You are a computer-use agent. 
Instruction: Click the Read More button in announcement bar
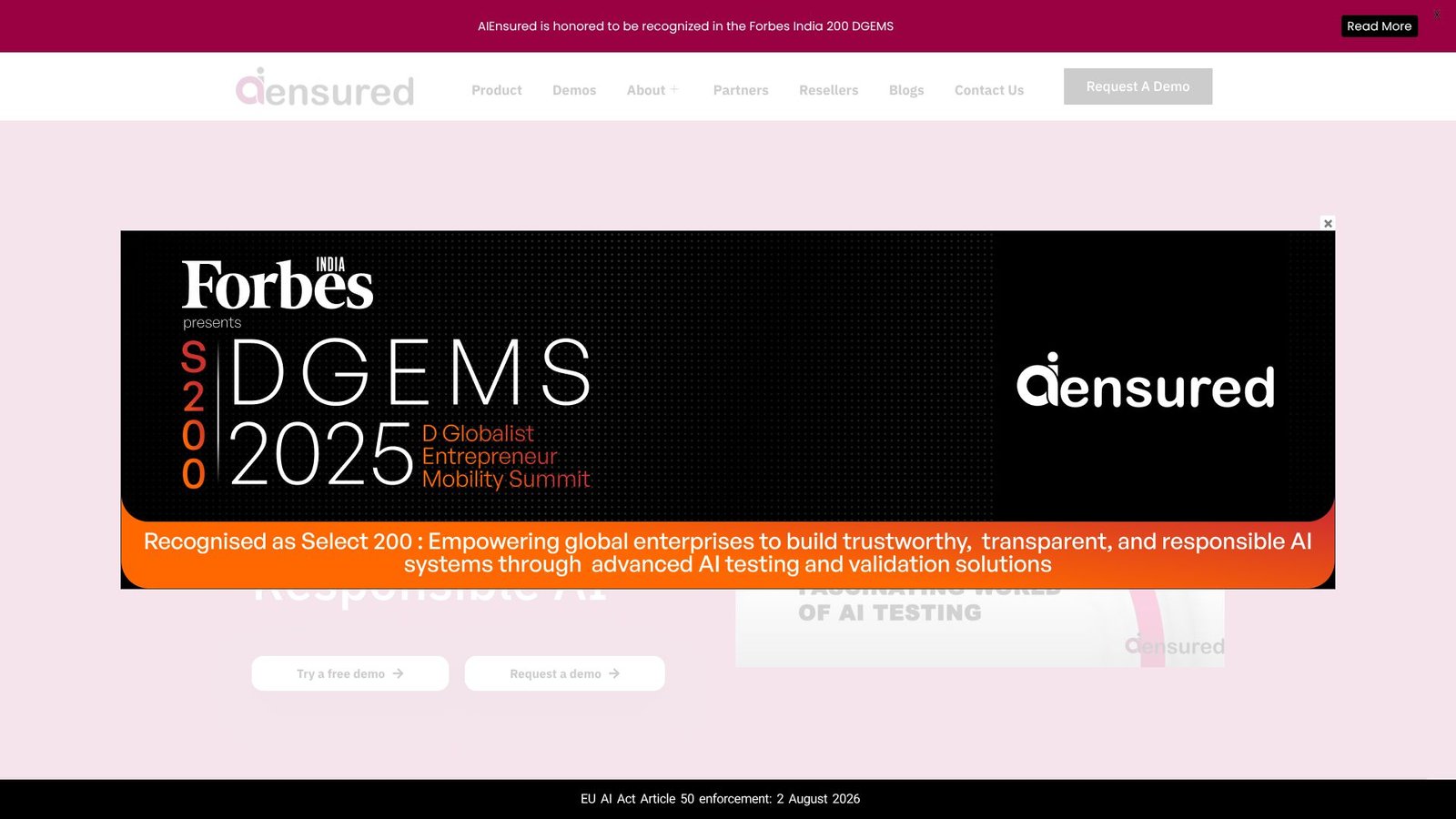tap(1379, 26)
